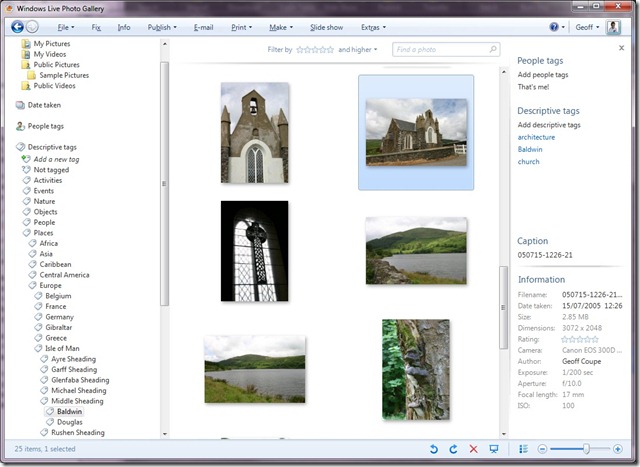The image size is (640, 467).
Task: Start slide show from bottom bar icon
Action: tap(495, 449)
